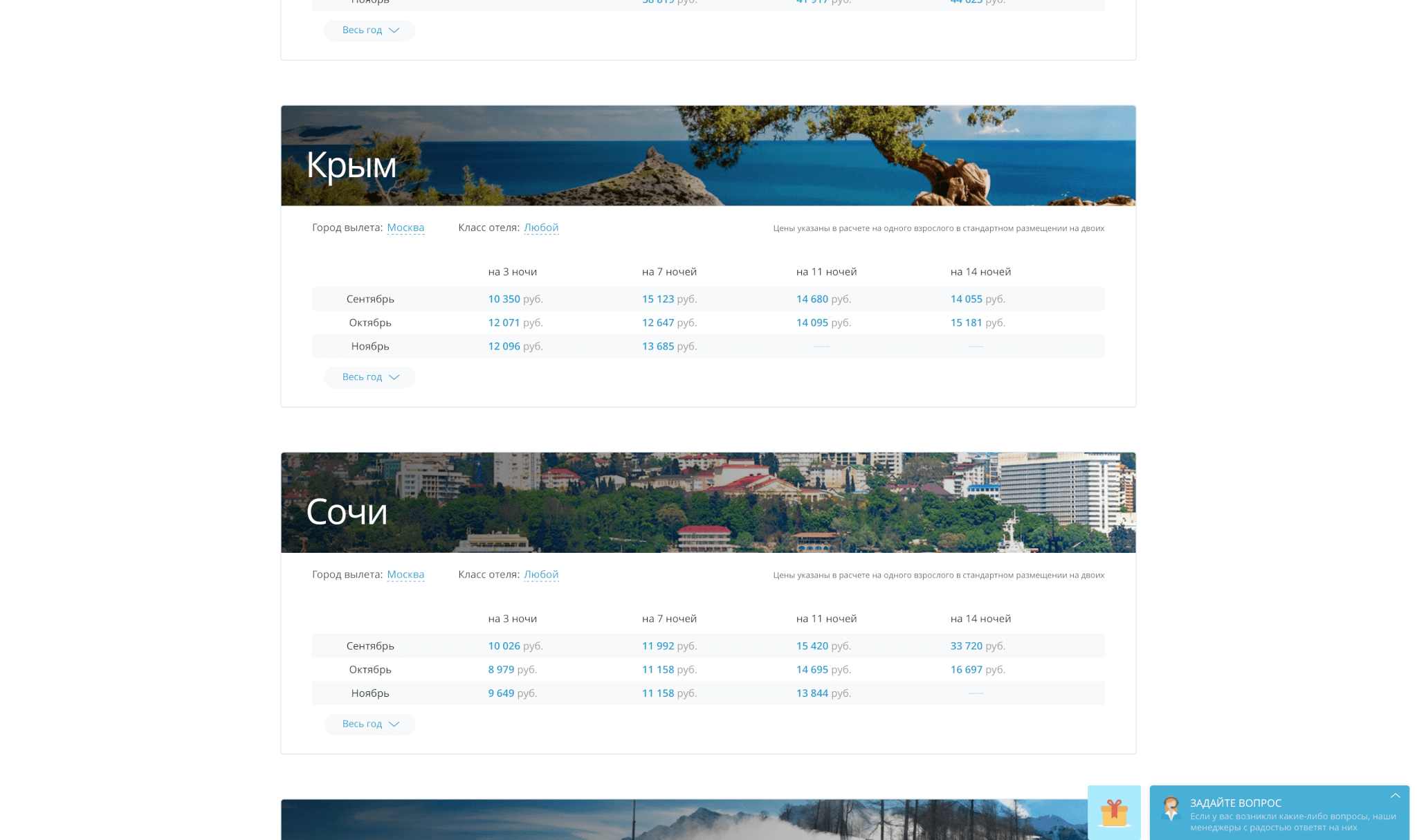Screen dimensions: 1417x840
Task: Click the 'Ноябрь' row label in Крым table
Action: click(x=370, y=346)
